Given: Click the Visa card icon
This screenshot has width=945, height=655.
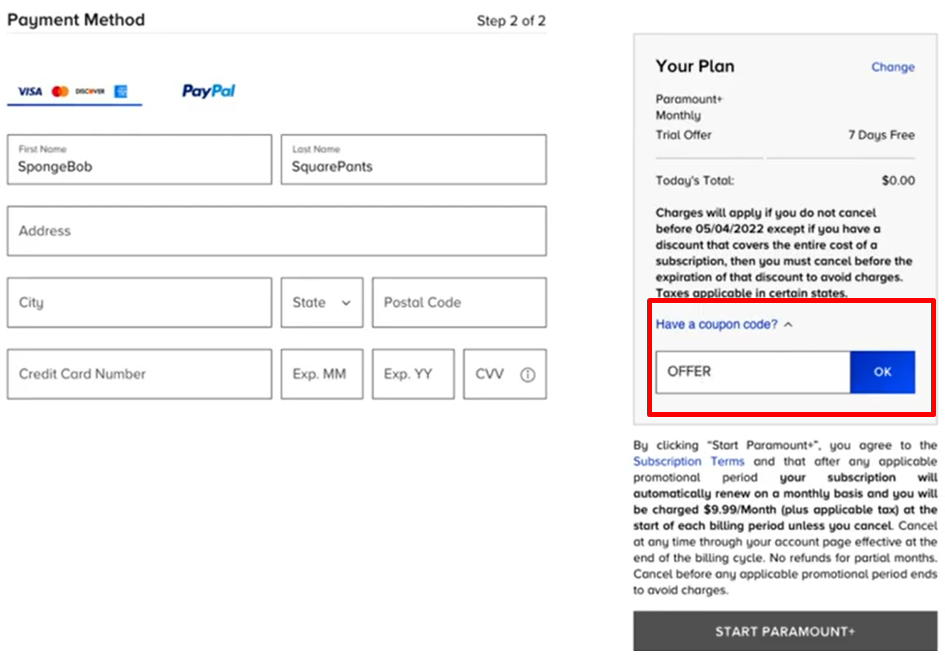Looking at the screenshot, I should [29, 91].
